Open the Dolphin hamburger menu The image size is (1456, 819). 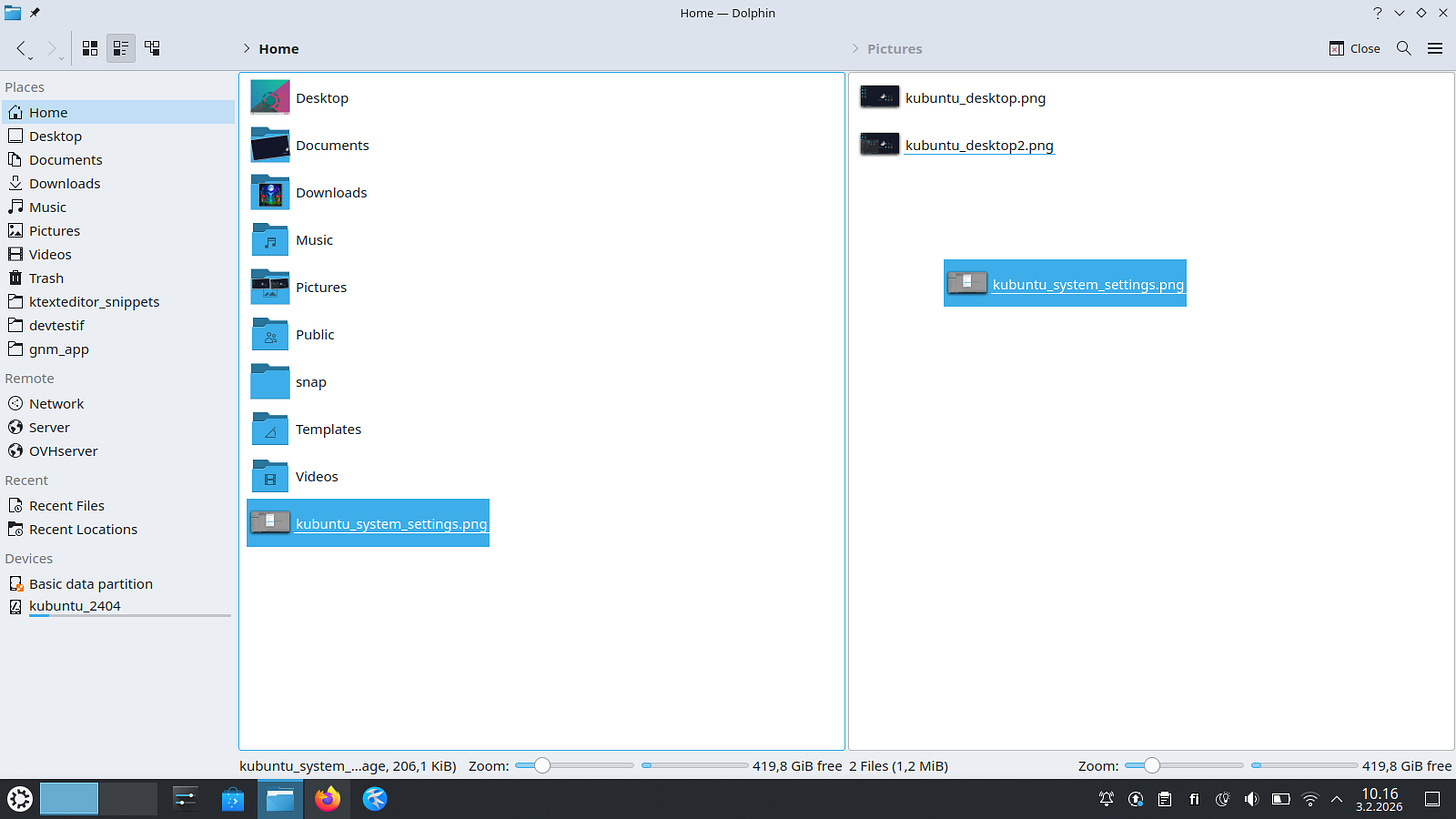(x=1437, y=48)
